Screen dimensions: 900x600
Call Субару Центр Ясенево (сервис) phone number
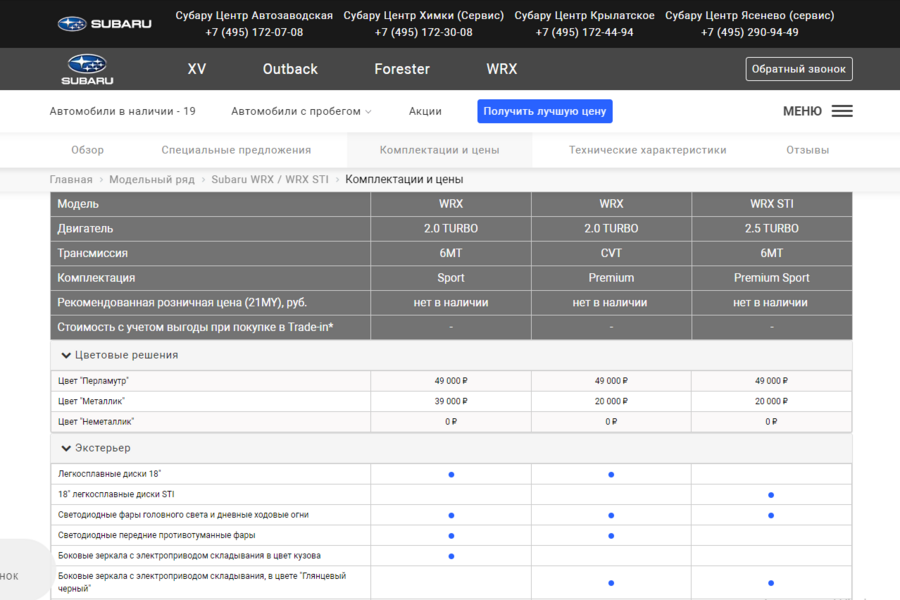750,32
